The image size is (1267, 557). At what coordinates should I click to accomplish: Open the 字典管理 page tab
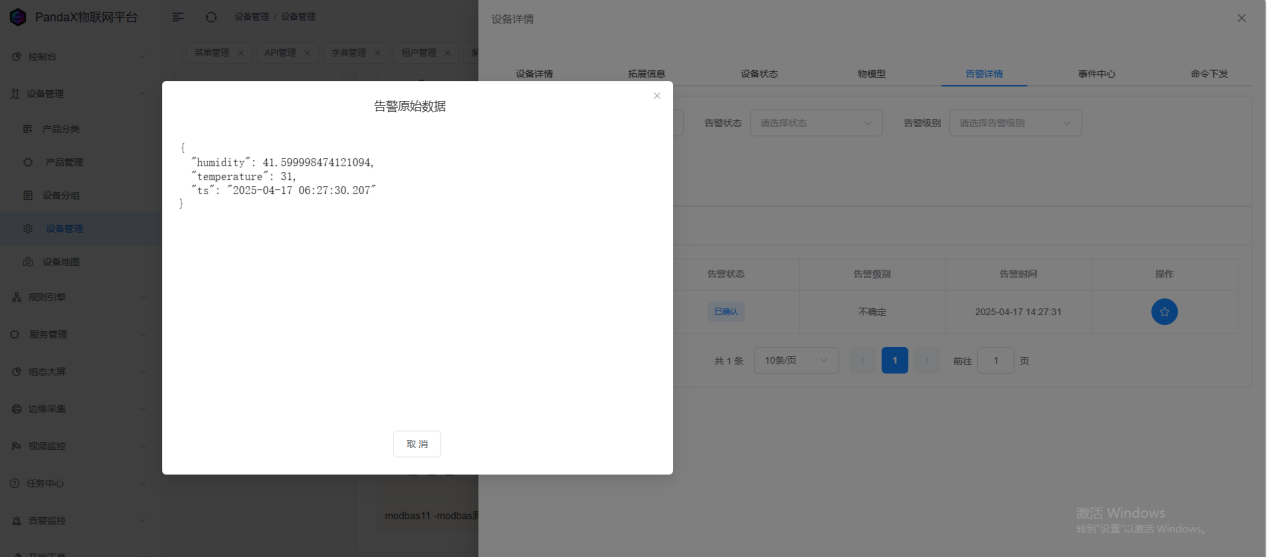pyautogui.click(x=349, y=53)
